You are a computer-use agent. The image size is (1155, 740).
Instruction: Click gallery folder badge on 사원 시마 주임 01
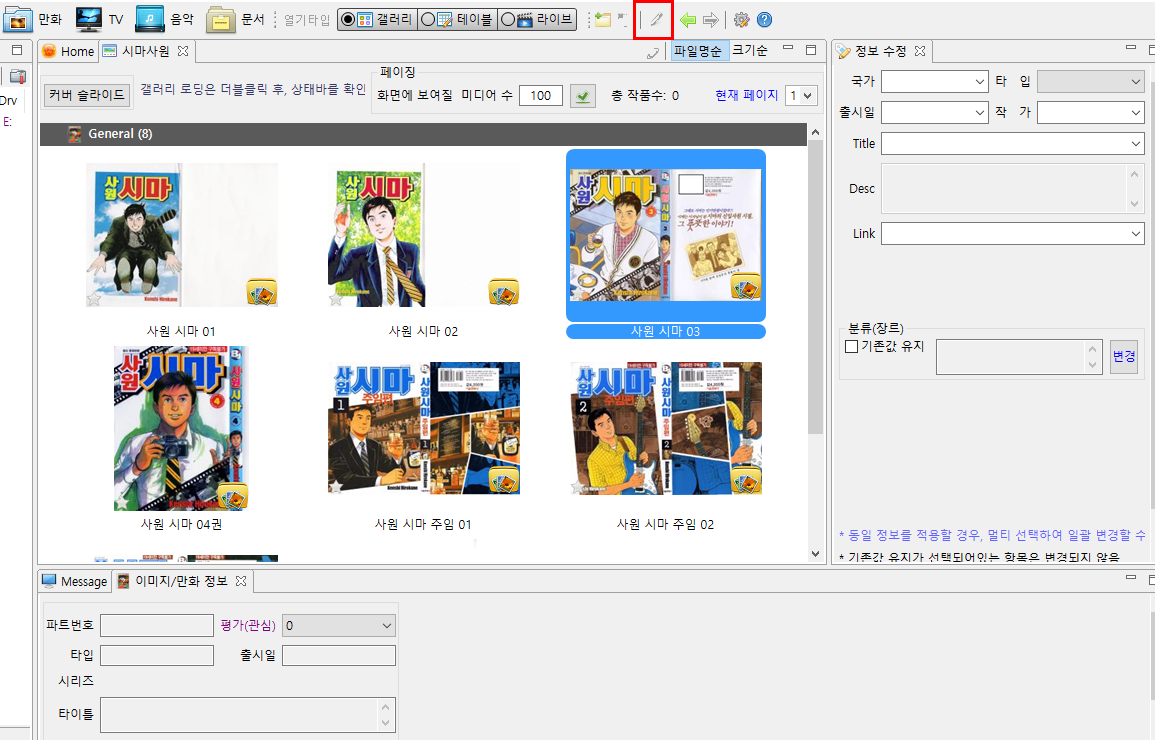pyautogui.click(x=504, y=481)
